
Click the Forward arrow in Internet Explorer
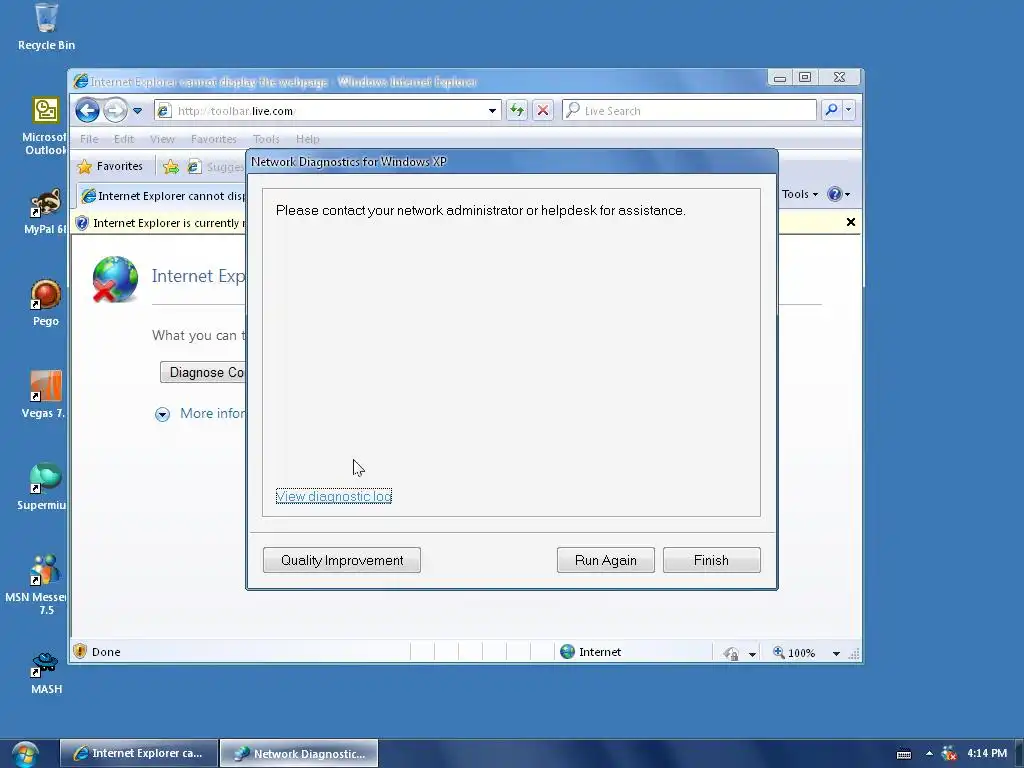click(x=115, y=110)
